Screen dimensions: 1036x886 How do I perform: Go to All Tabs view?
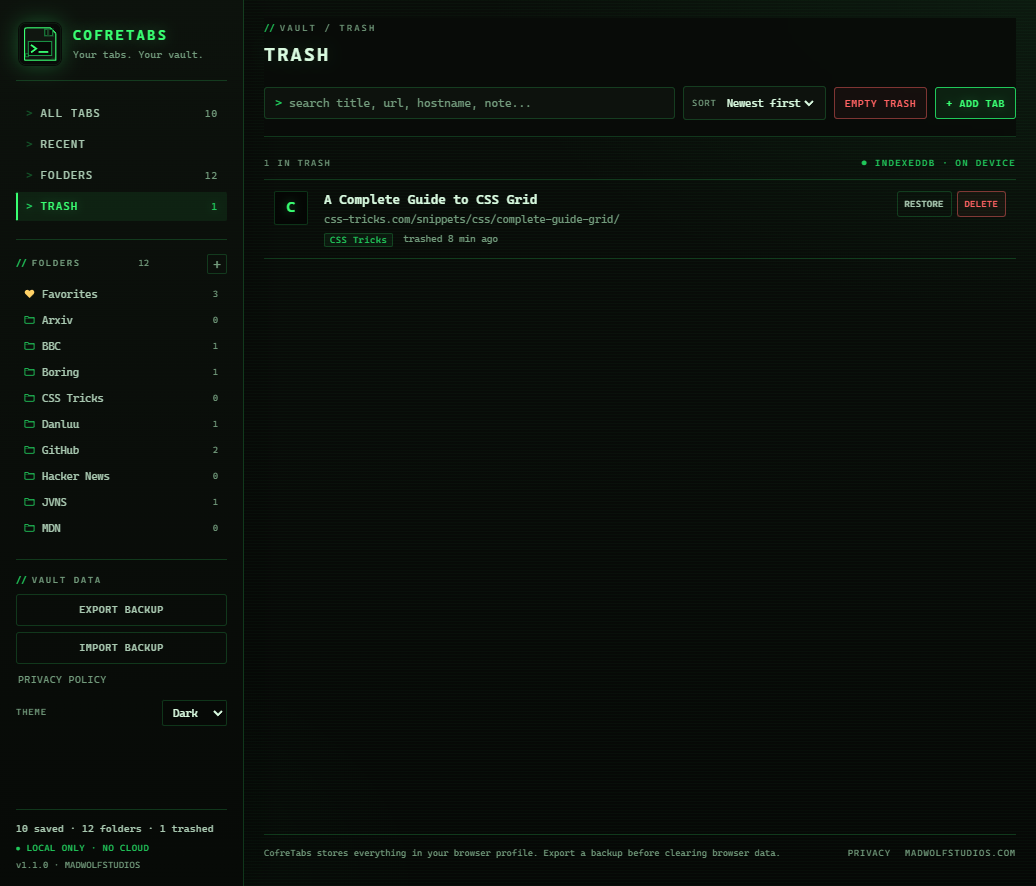coord(122,113)
